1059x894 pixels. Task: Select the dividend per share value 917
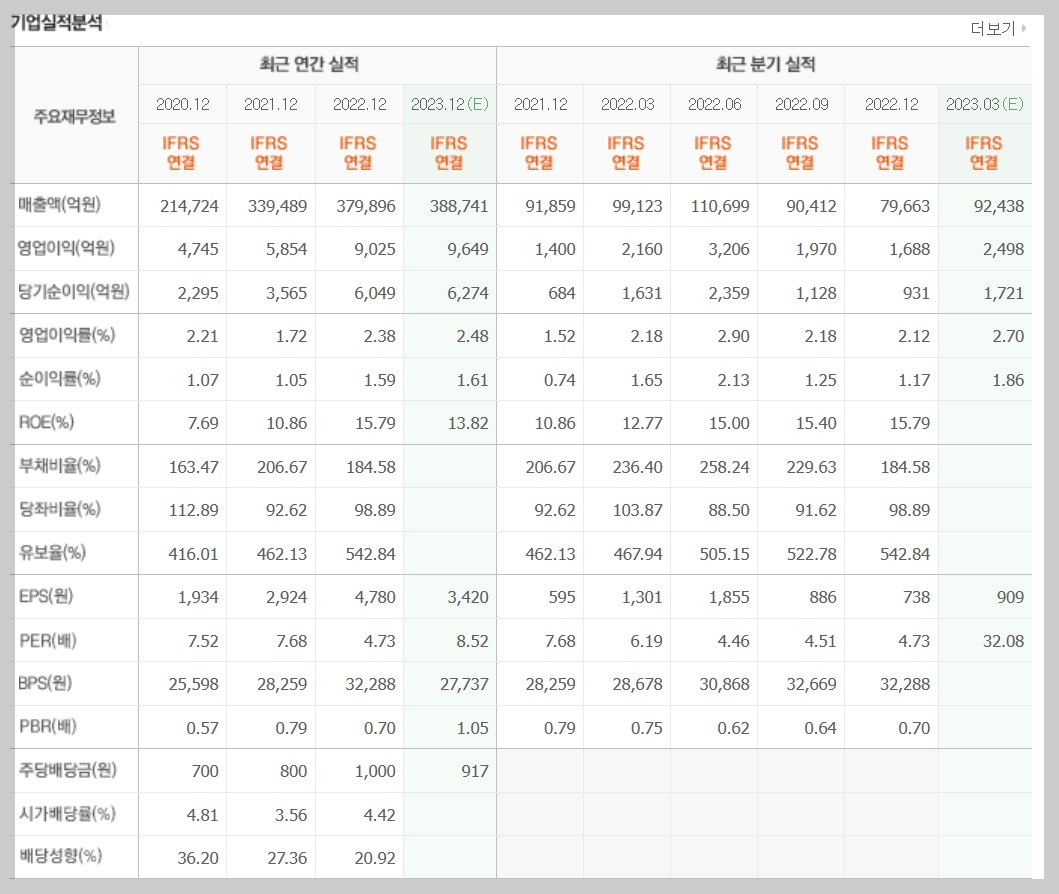pyautogui.click(x=475, y=772)
